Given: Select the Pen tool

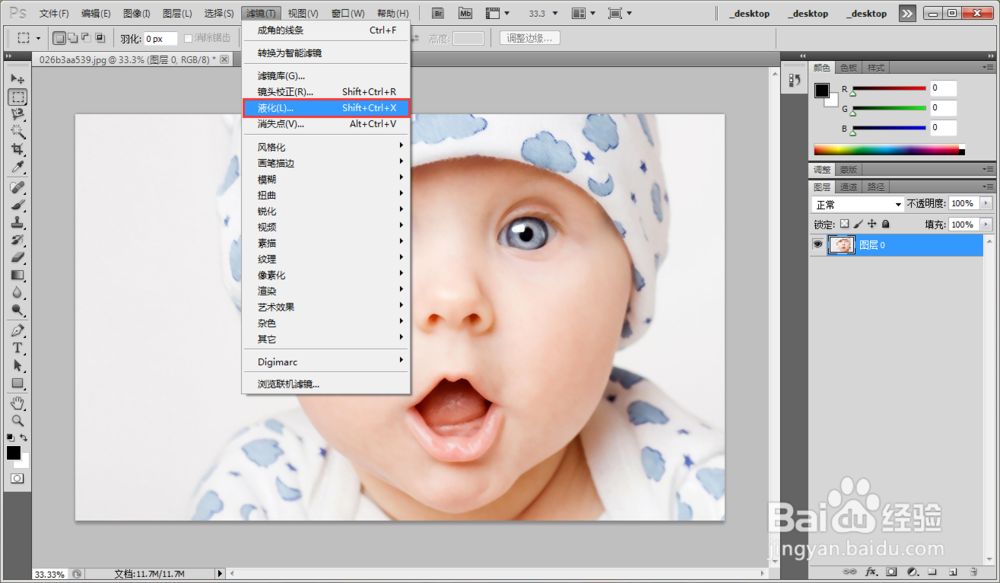Looking at the screenshot, I should [17, 330].
